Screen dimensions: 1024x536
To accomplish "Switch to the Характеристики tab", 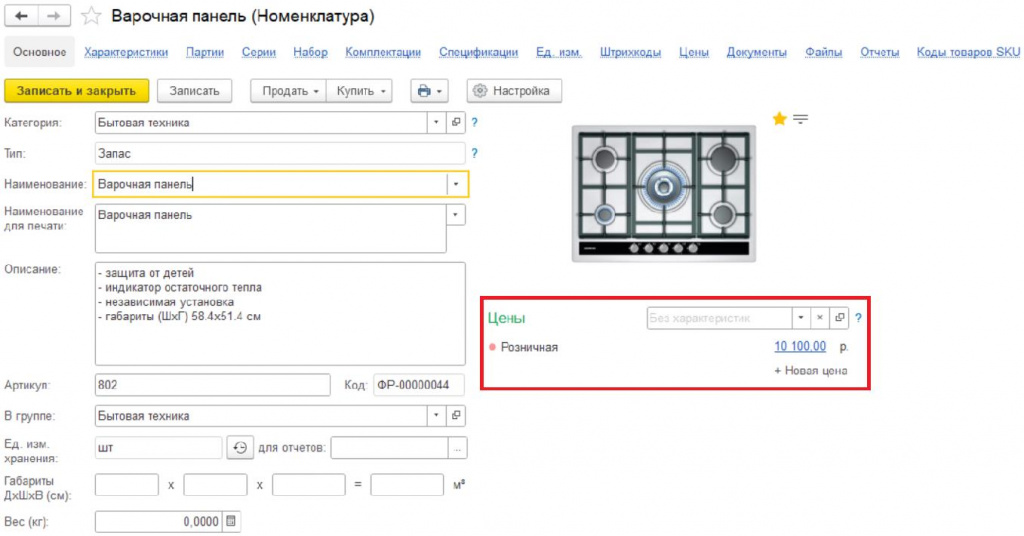I will (x=126, y=52).
